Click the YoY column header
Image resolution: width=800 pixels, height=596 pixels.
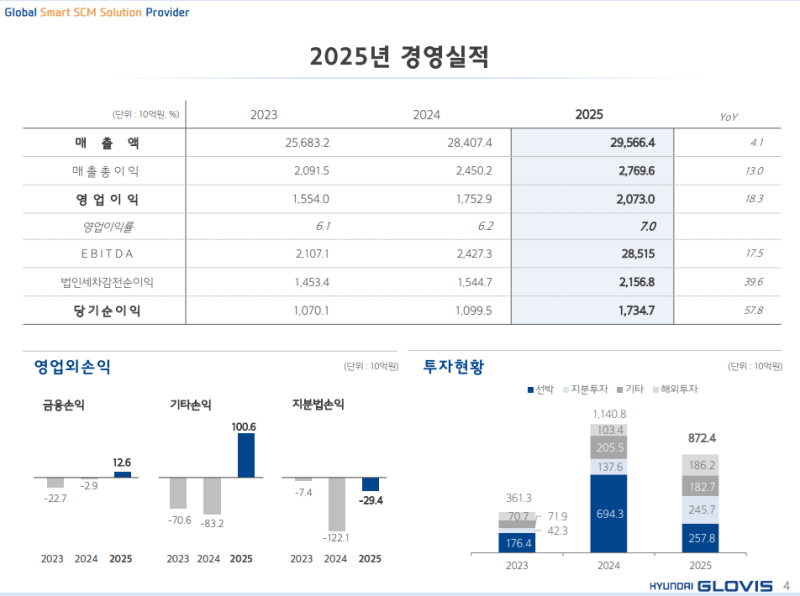click(729, 117)
